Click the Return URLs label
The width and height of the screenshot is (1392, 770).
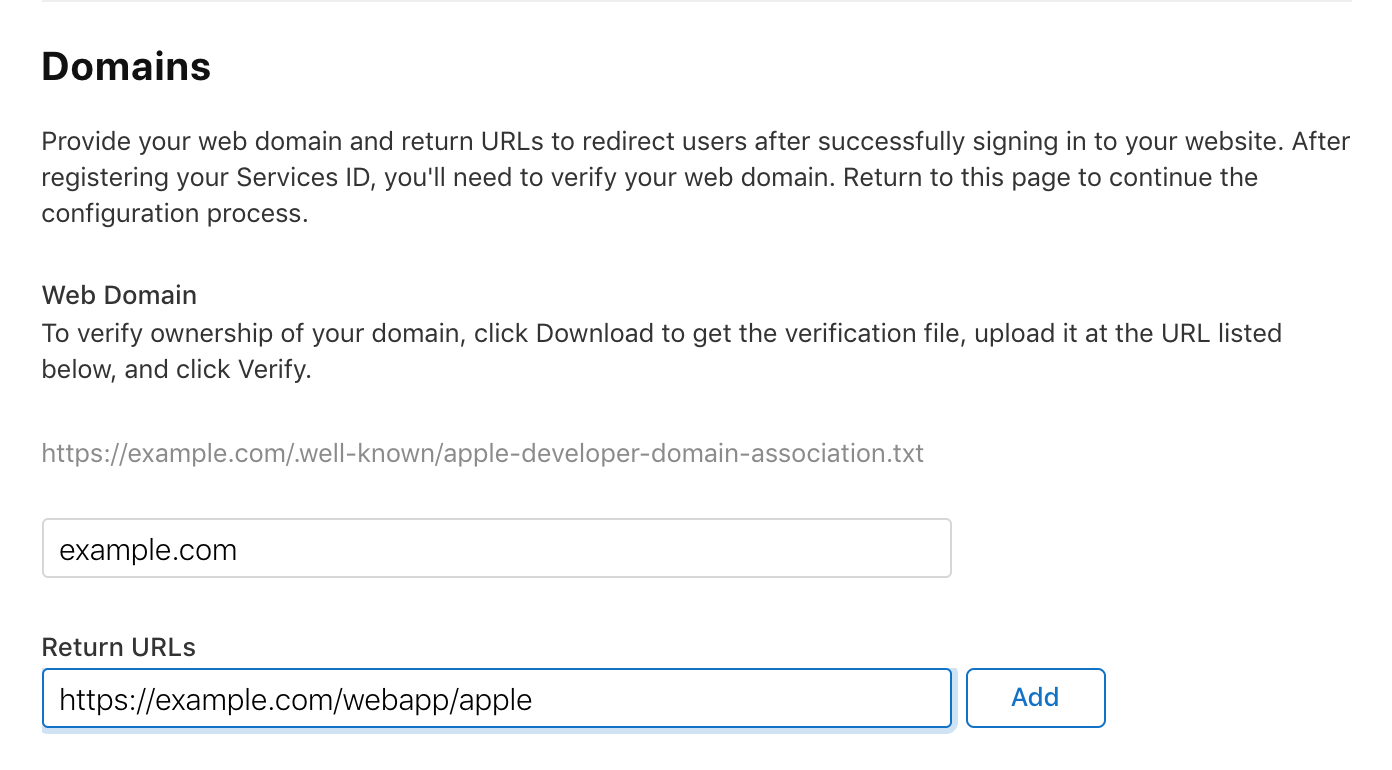[117, 647]
